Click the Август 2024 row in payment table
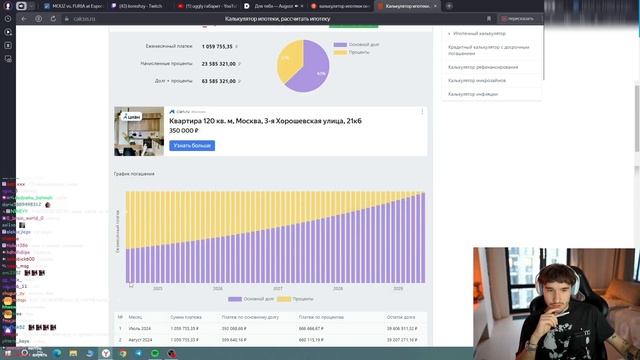 point(271,340)
